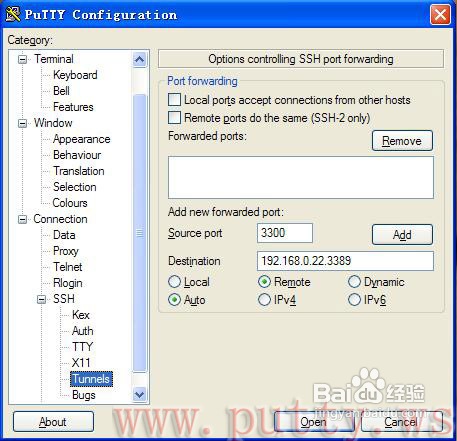
Task: Collapse the Terminal tree node
Action: point(22,59)
